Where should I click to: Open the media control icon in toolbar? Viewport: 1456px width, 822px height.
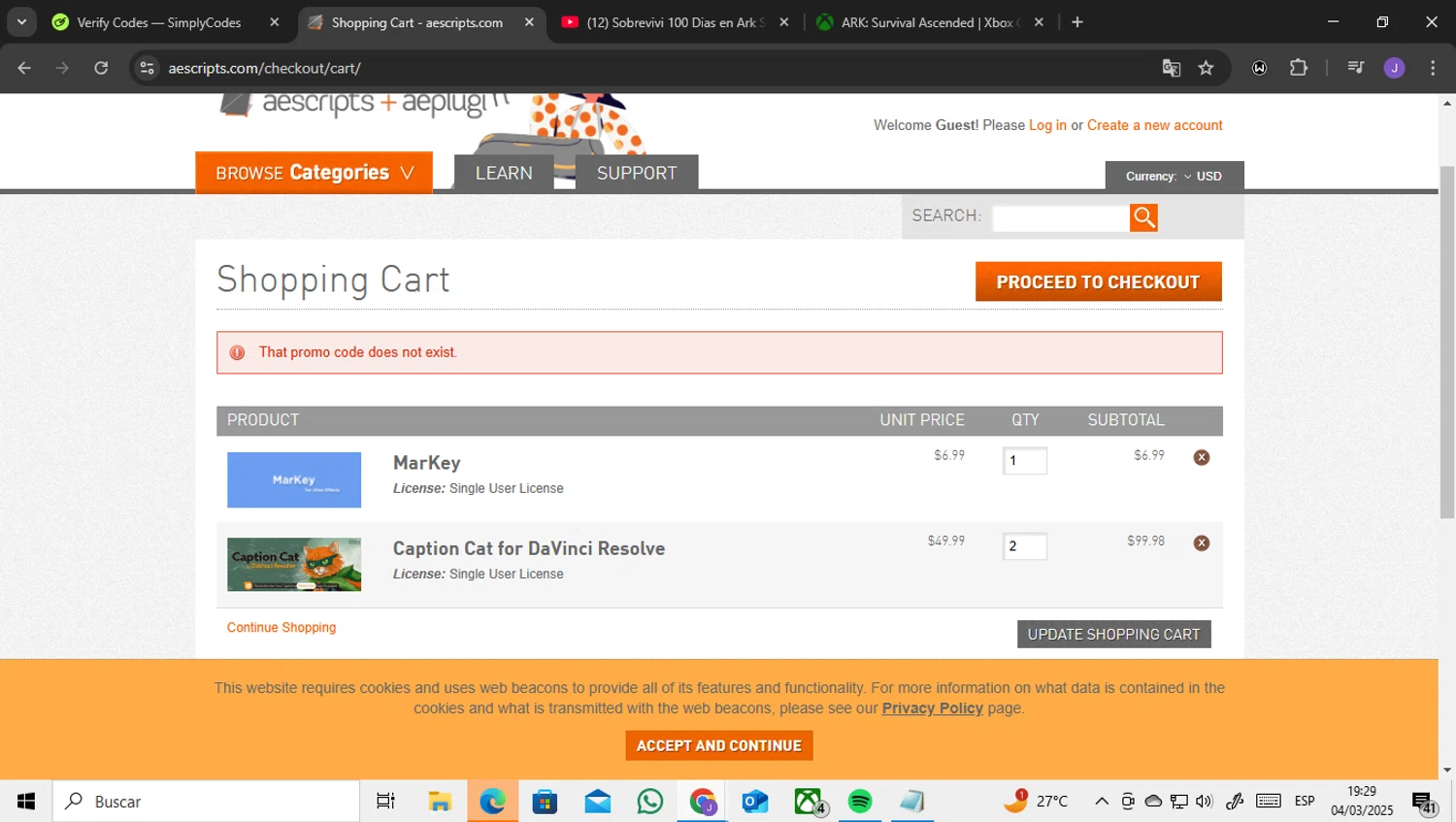[x=1356, y=68]
